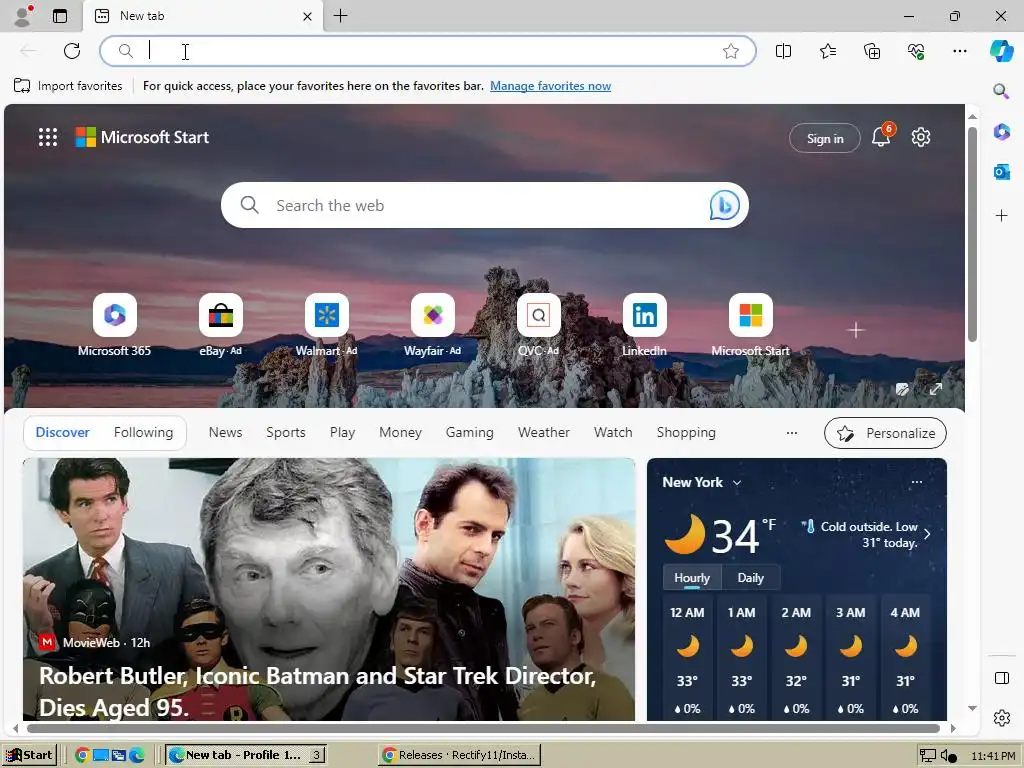Open the split screen icon
The width and height of the screenshot is (1024, 768).
pyautogui.click(x=783, y=51)
